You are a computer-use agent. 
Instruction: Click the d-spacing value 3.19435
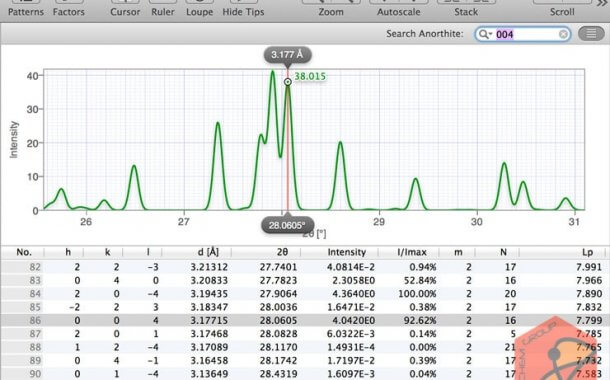pos(209,294)
